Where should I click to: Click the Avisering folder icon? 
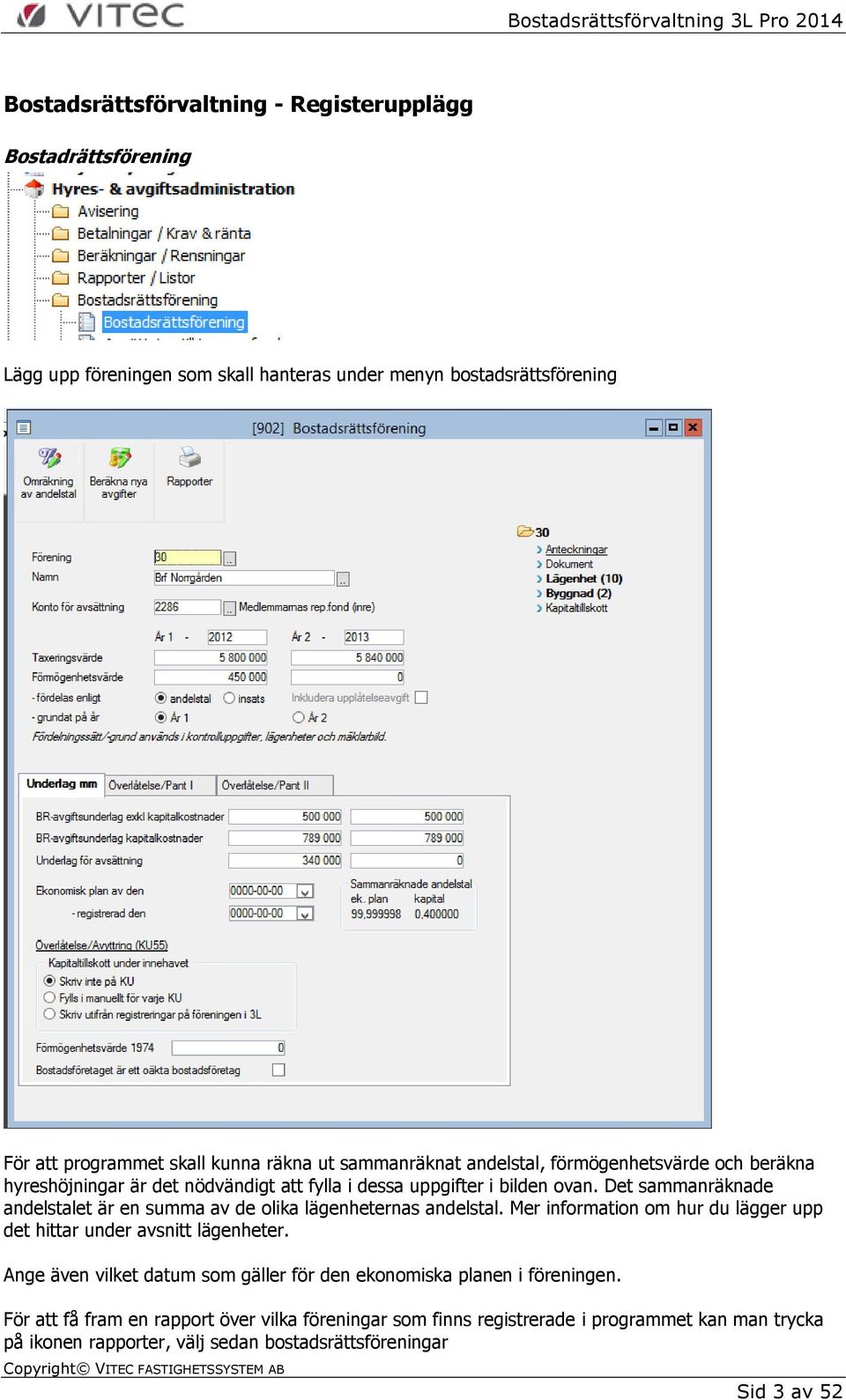point(61,211)
